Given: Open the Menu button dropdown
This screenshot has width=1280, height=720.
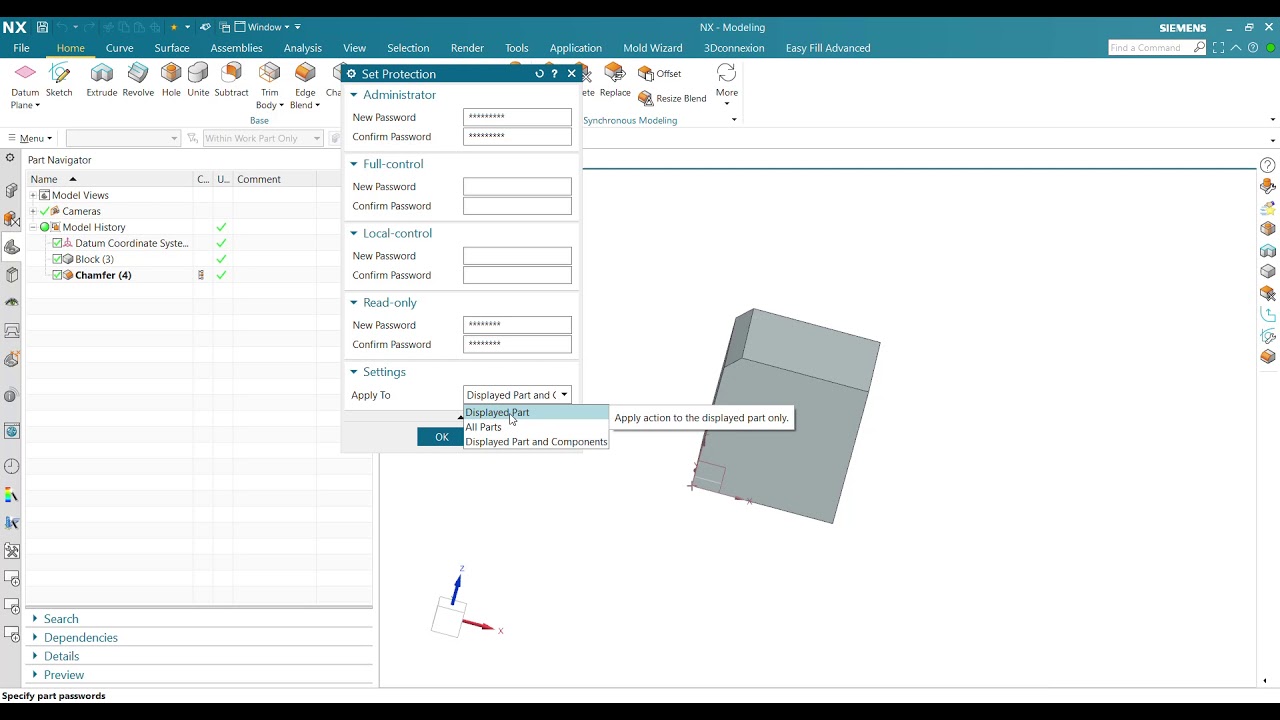Looking at the screenshot, I should 29,138.
